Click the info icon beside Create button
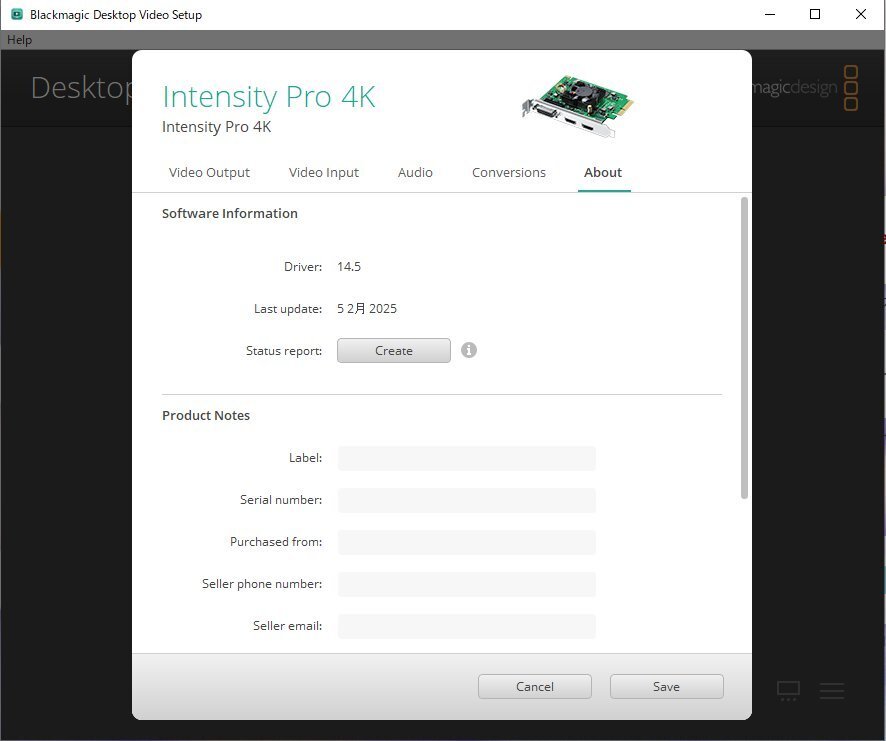This screenshot has width=886, height=741. 469,351
